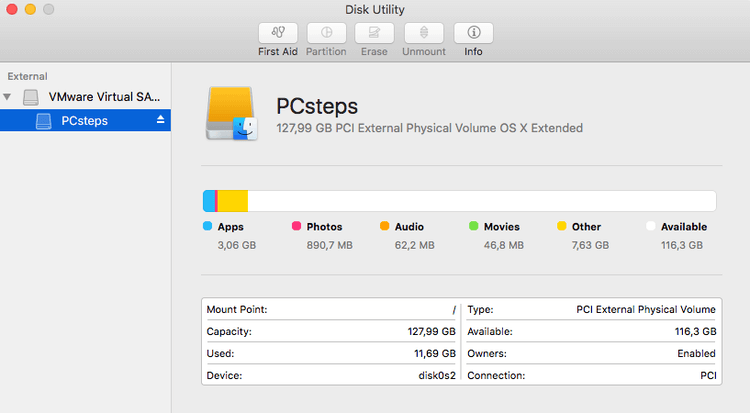Screen dimensions: 750x413
Task: Click the VMware Virtual disk icon
Action: click(x=33, y=97)
